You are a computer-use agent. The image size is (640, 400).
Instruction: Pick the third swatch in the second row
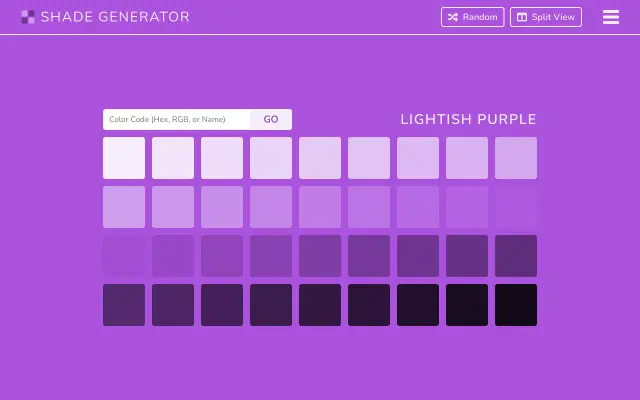point(222,207)
